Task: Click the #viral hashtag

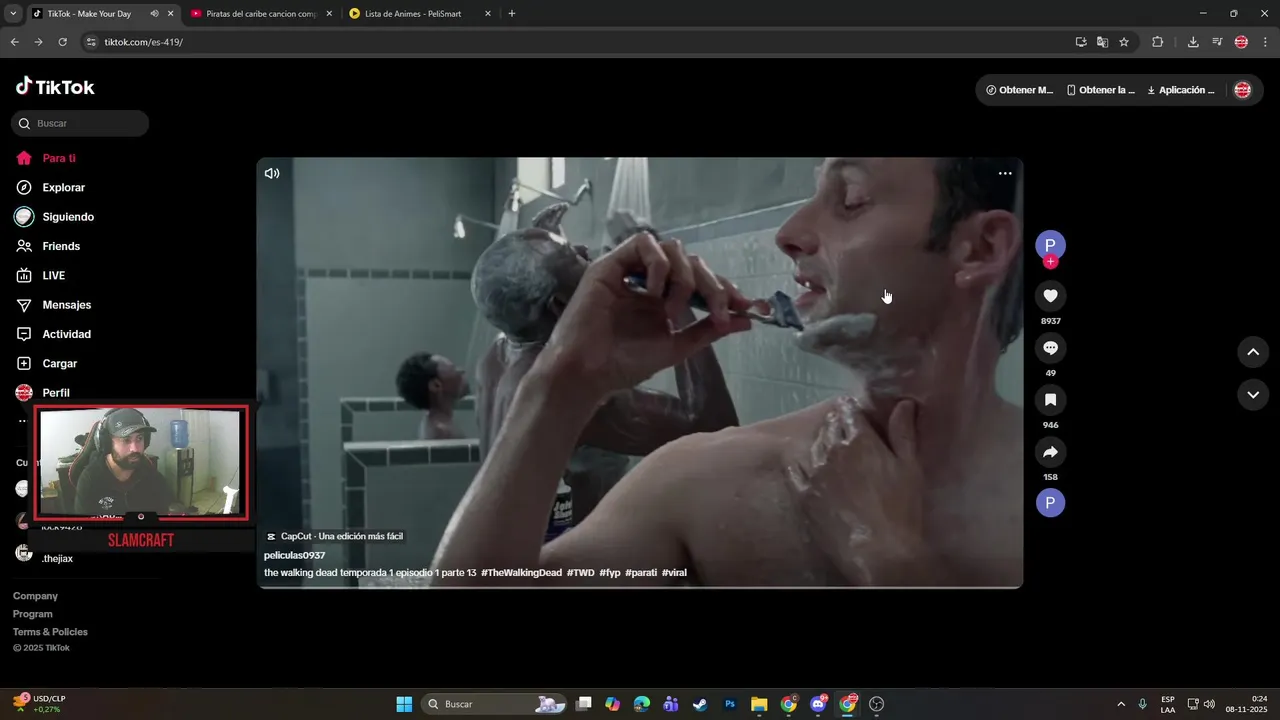Action: (x=674, y=573)
